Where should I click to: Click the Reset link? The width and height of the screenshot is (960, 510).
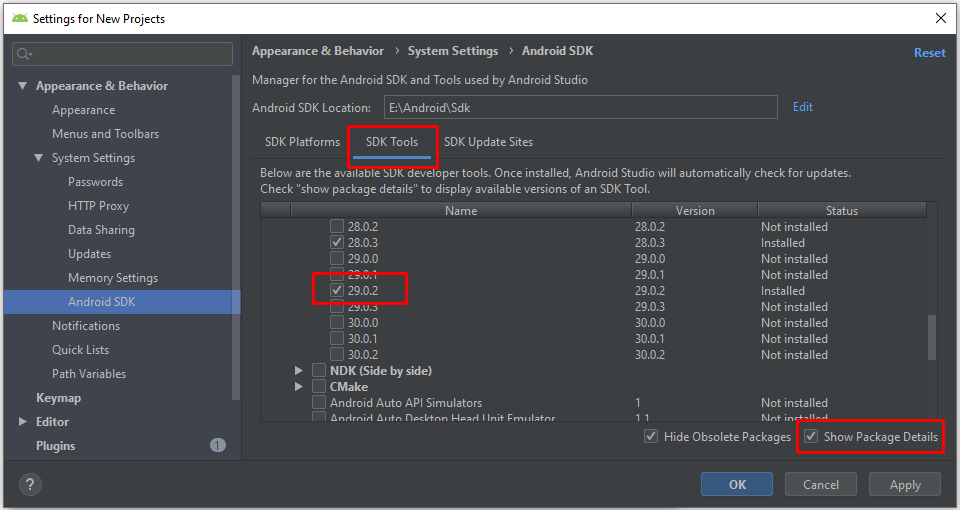pyautogui.click(x=929, y=53)
